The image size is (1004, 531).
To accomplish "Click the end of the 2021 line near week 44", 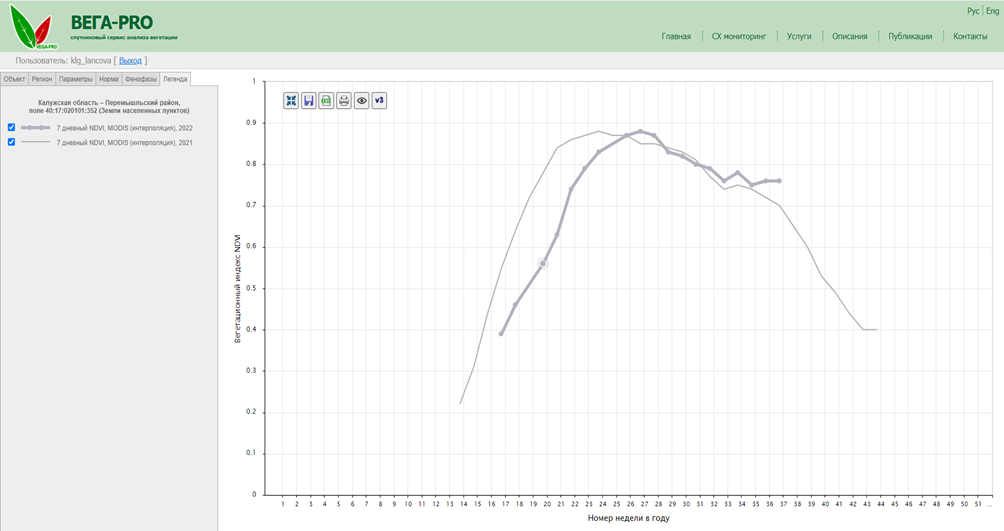I will (x=876, y=329).
